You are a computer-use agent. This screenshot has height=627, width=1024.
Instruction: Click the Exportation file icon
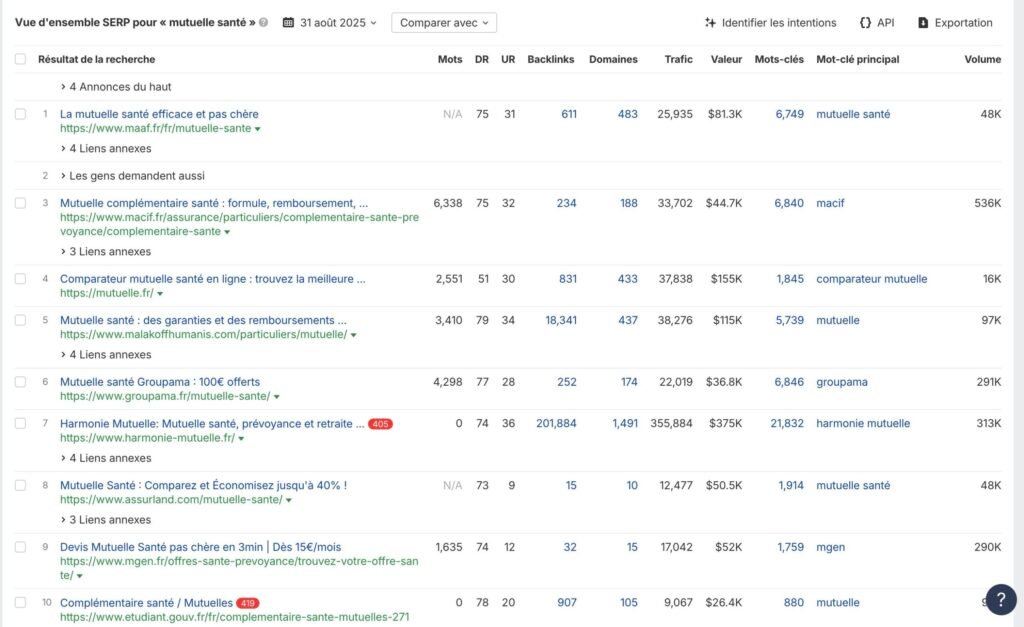coord(923,23)
